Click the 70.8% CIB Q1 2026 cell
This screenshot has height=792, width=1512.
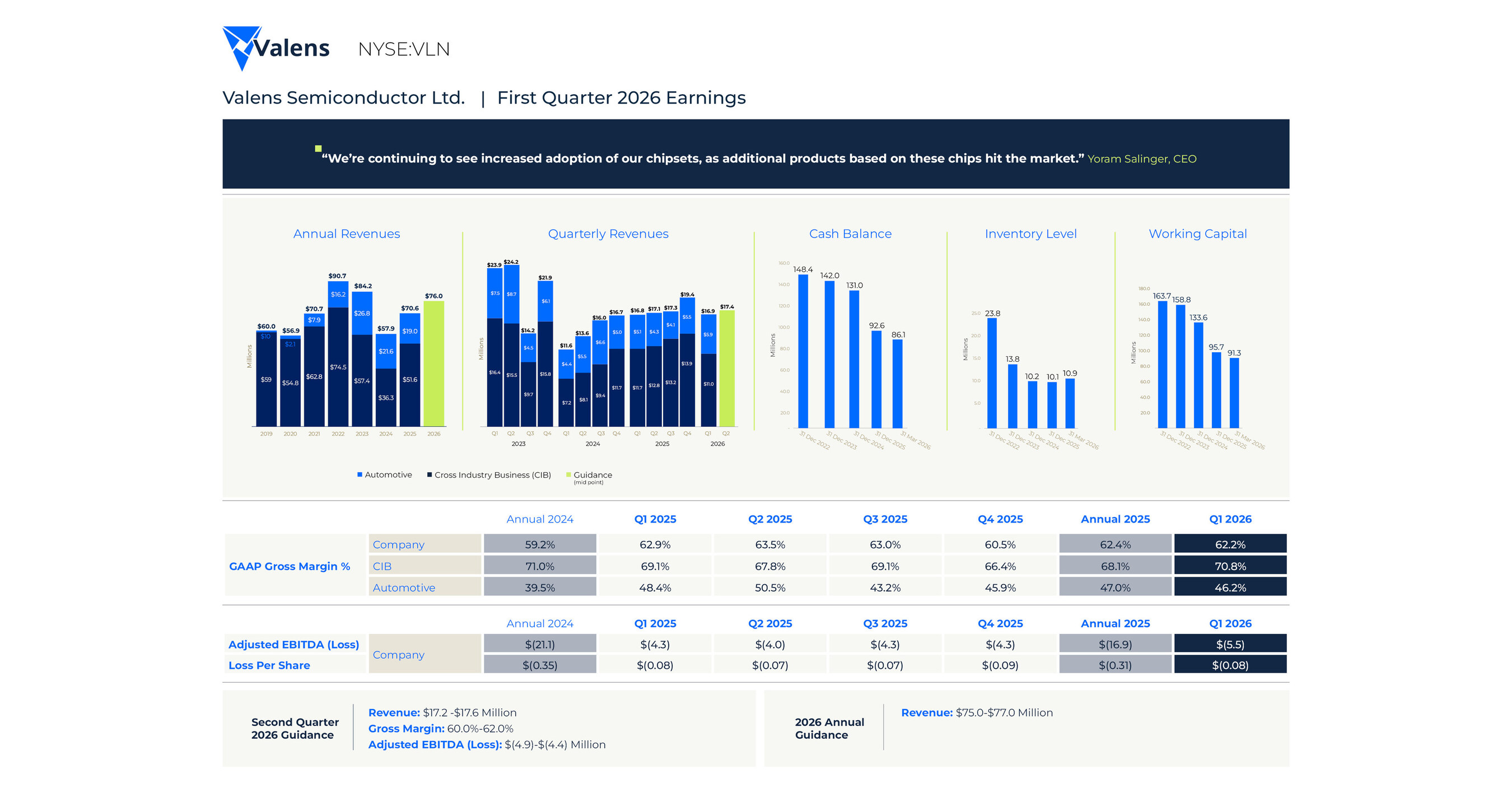[1230, 566]
